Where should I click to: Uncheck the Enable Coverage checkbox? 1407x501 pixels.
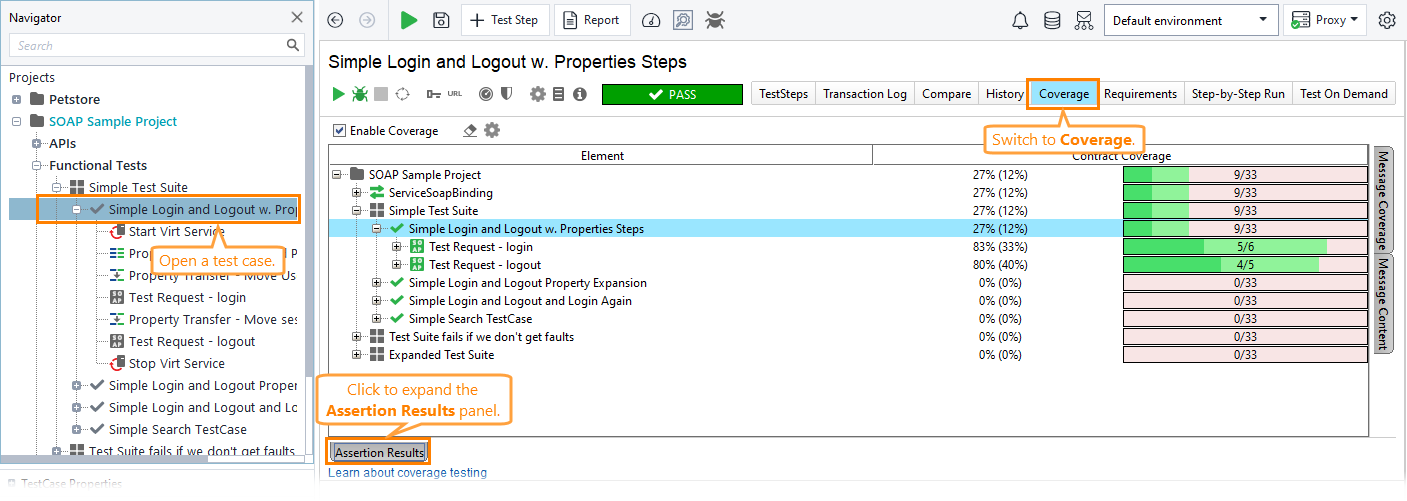(x=340, y=131)
